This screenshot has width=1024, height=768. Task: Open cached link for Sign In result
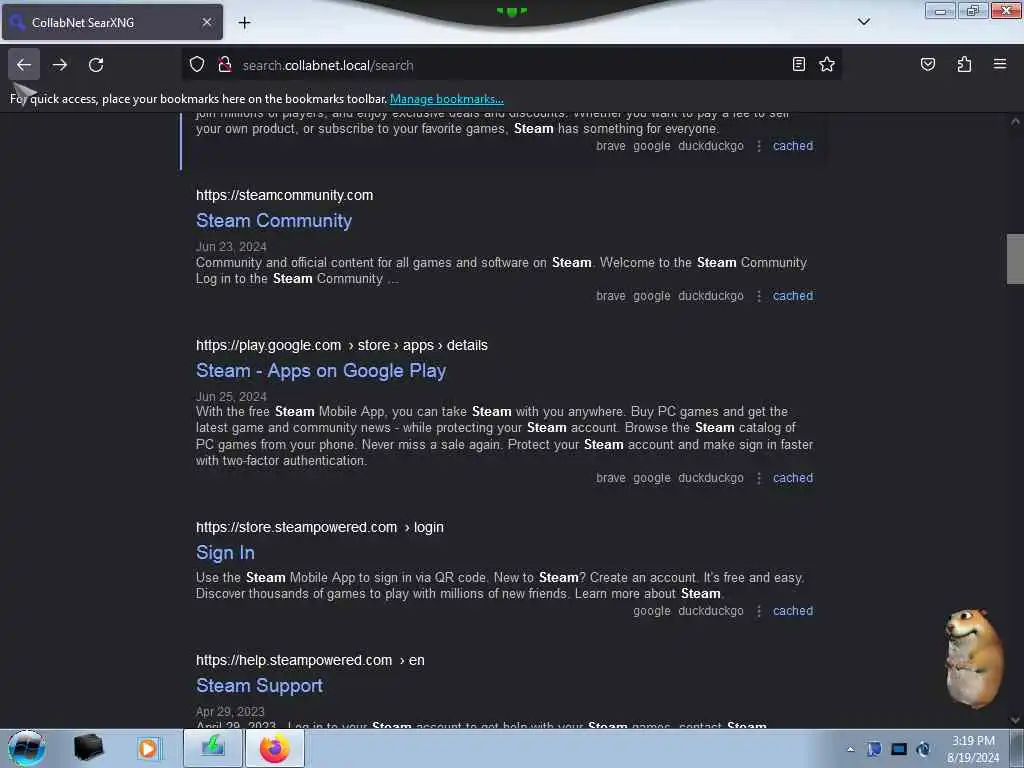793,611
